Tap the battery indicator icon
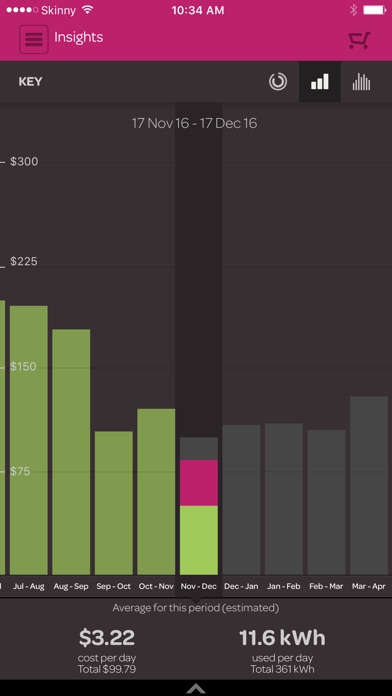The image size is (392, 696). 374,10
